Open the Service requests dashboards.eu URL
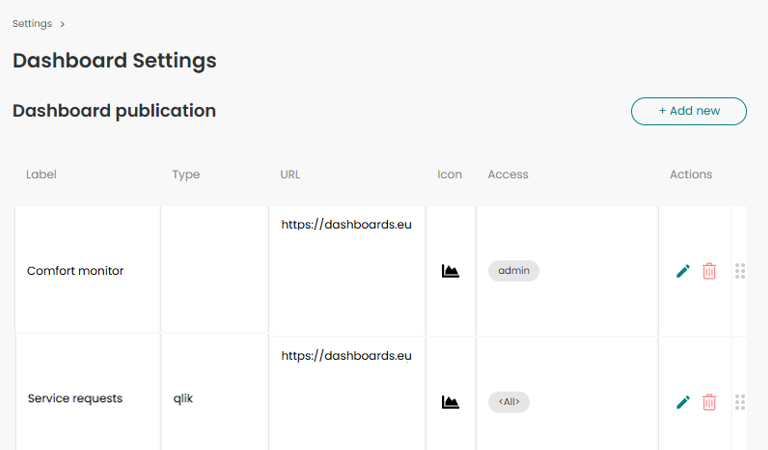This screenshot has height=450, width=768. click(x=346, y=356)
